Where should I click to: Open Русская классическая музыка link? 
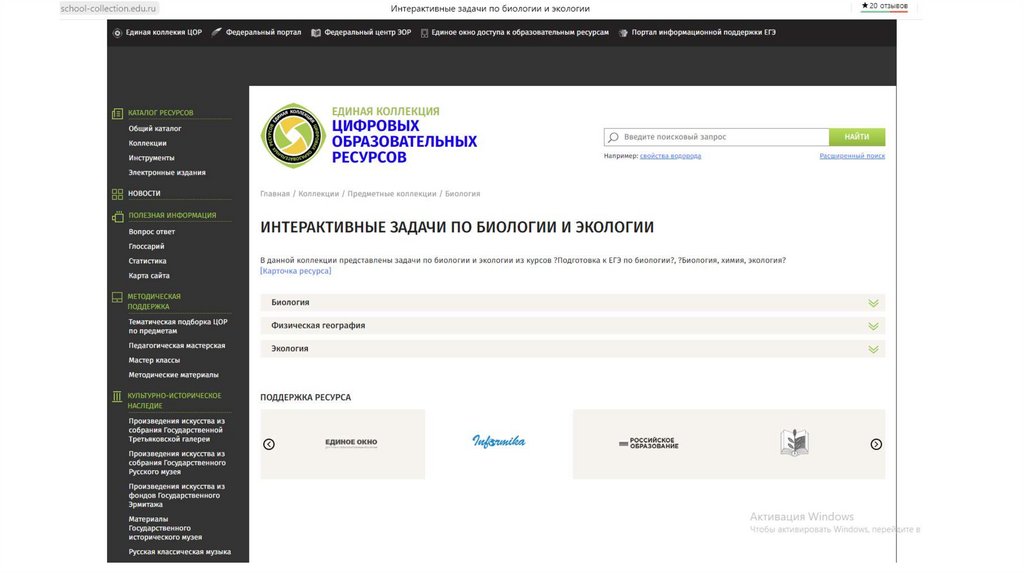click(180, 552)
